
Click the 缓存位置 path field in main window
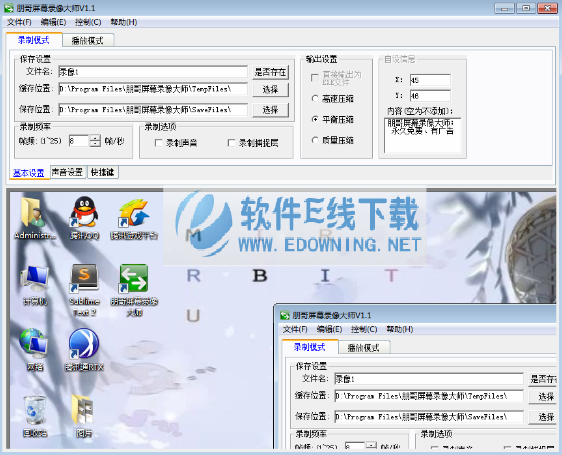[x=153, y=89]
